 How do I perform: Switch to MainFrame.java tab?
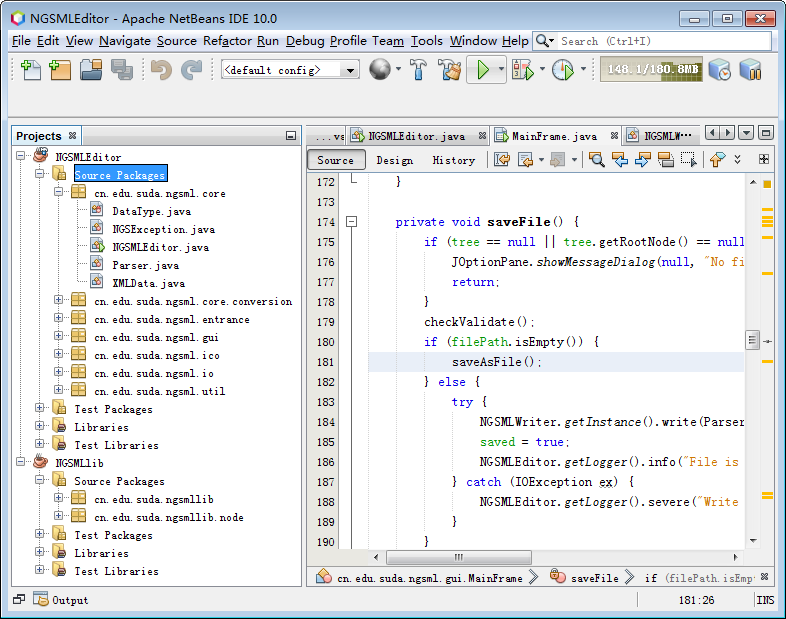(554, 136)
